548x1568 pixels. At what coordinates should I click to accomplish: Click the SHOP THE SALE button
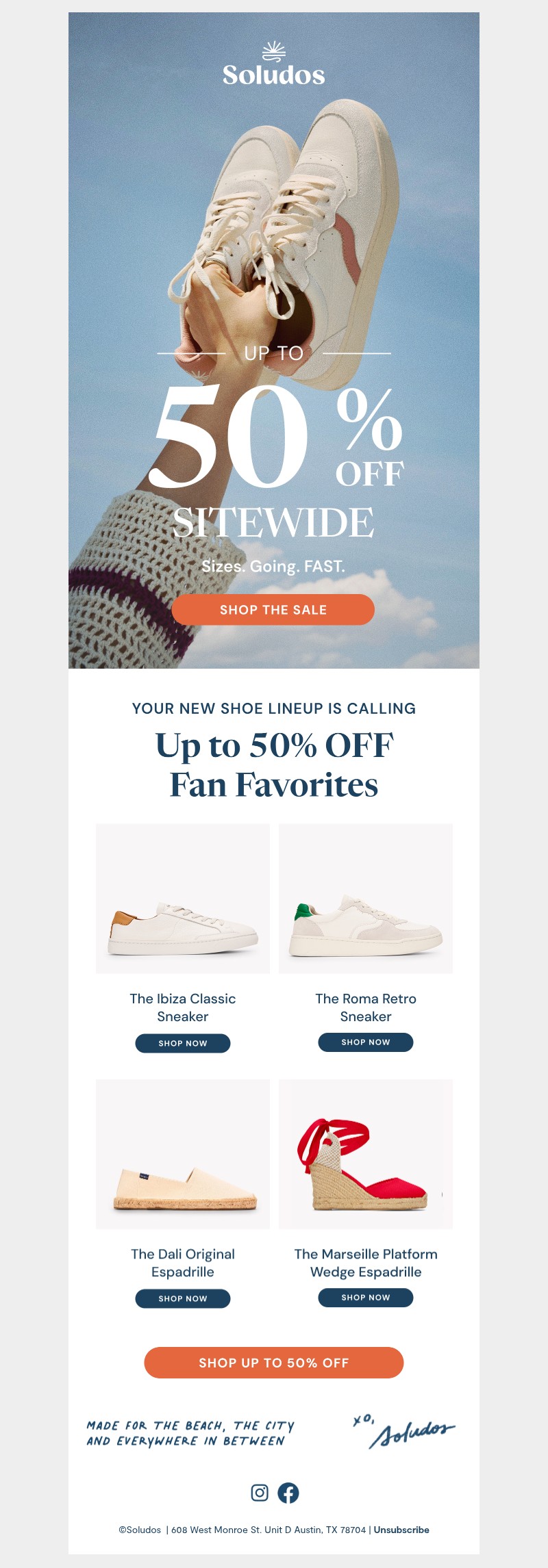[x=273, y=609]
